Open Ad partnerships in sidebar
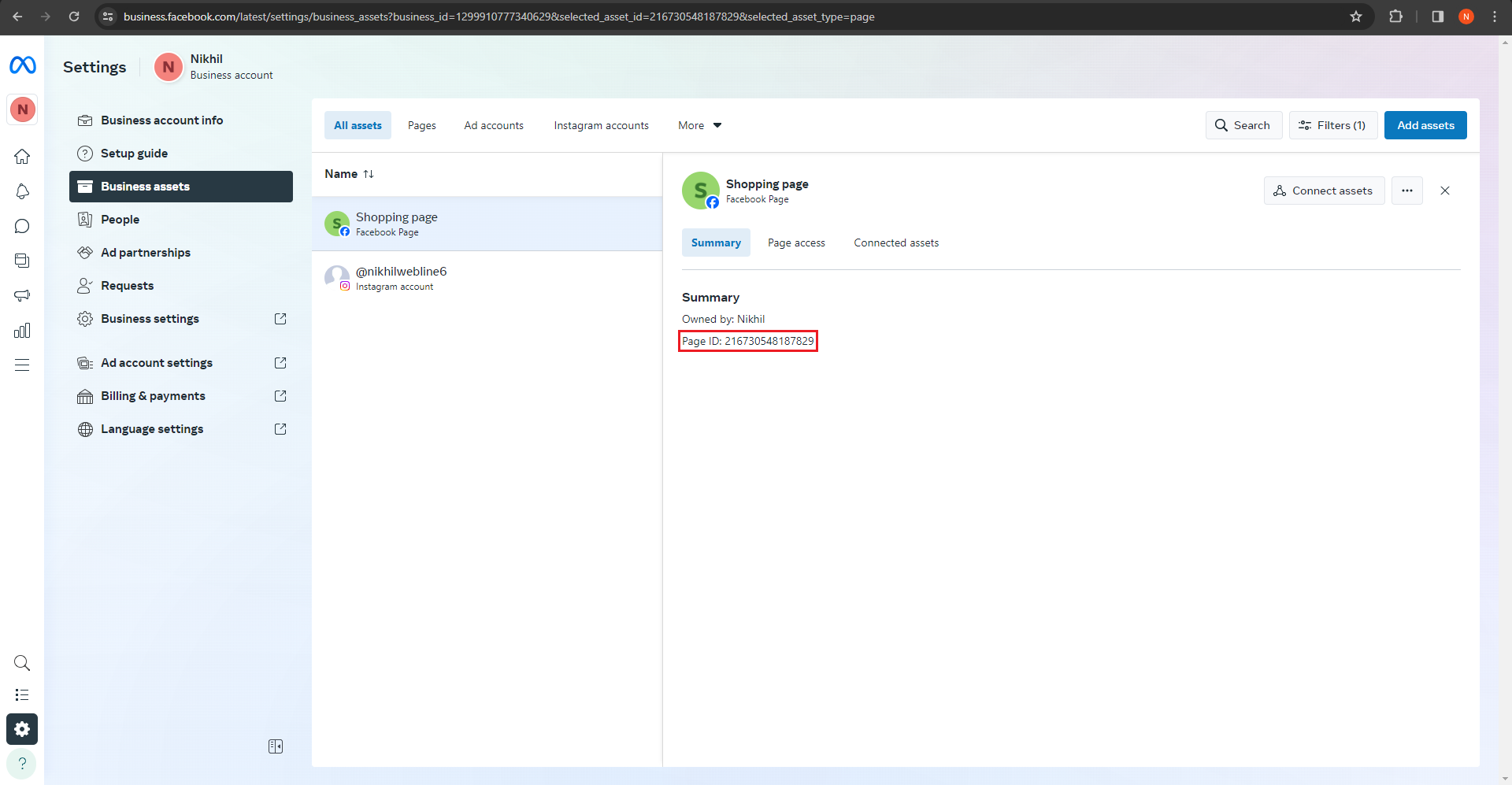 [181, 253]
